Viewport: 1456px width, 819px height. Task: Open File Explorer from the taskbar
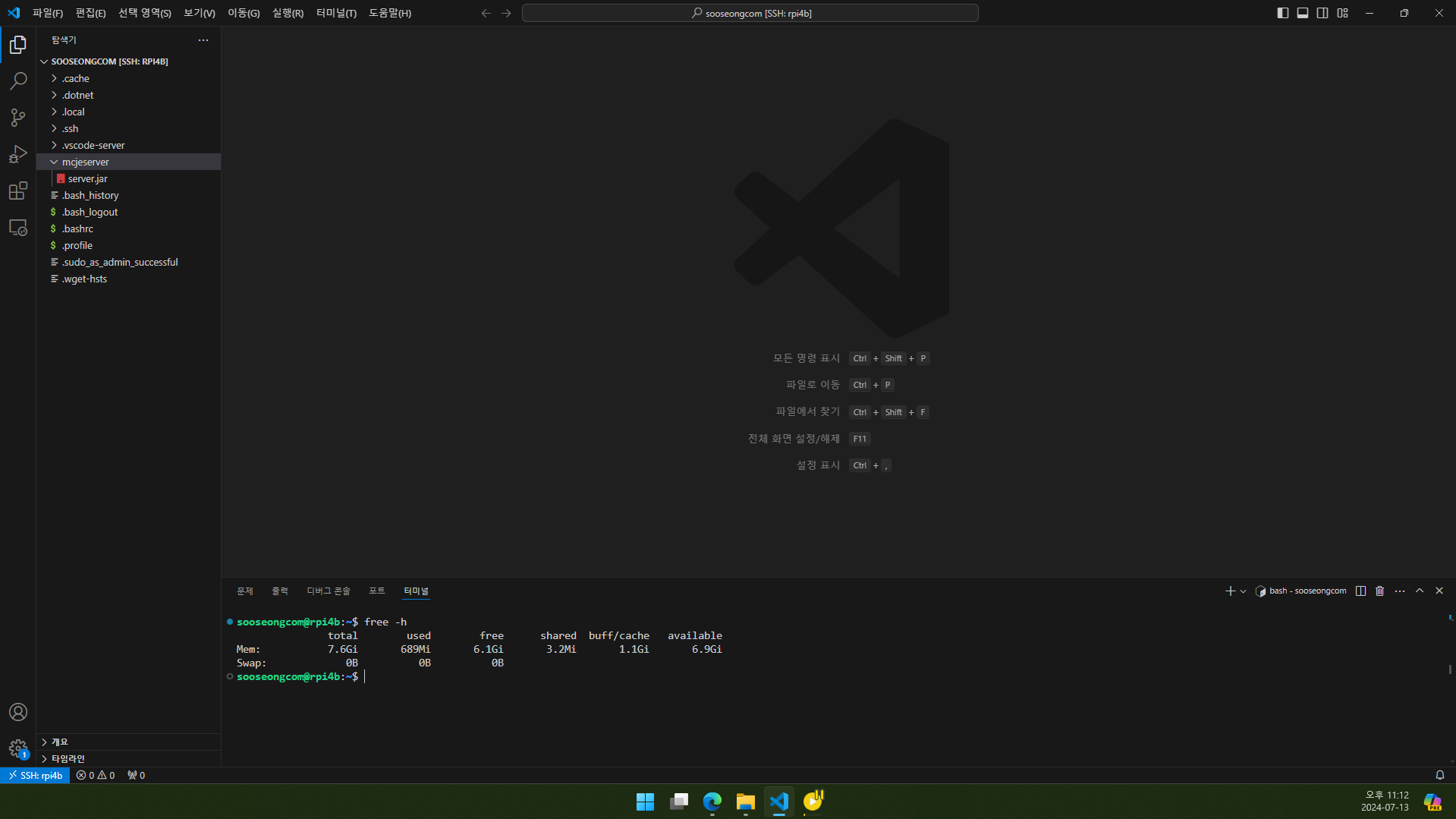[745, 802]
